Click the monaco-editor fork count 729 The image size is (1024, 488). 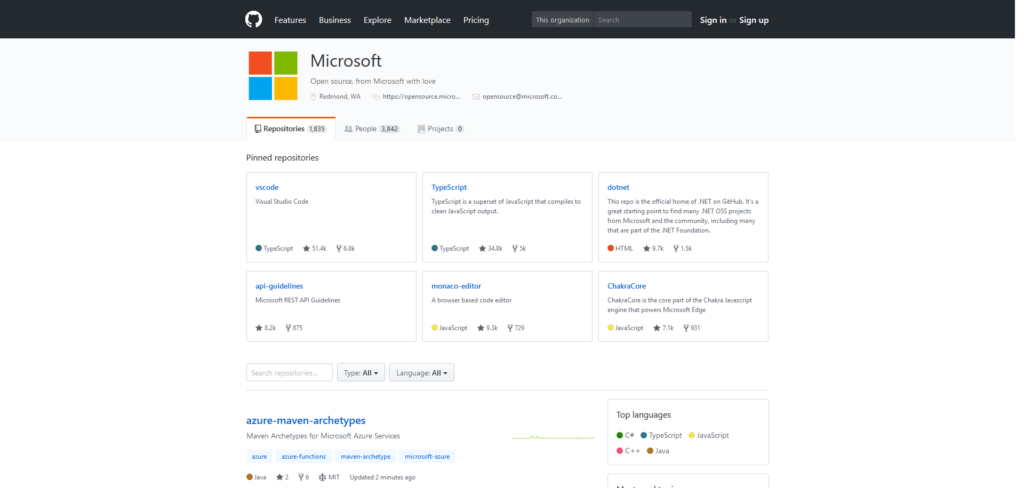click(515, 328)
